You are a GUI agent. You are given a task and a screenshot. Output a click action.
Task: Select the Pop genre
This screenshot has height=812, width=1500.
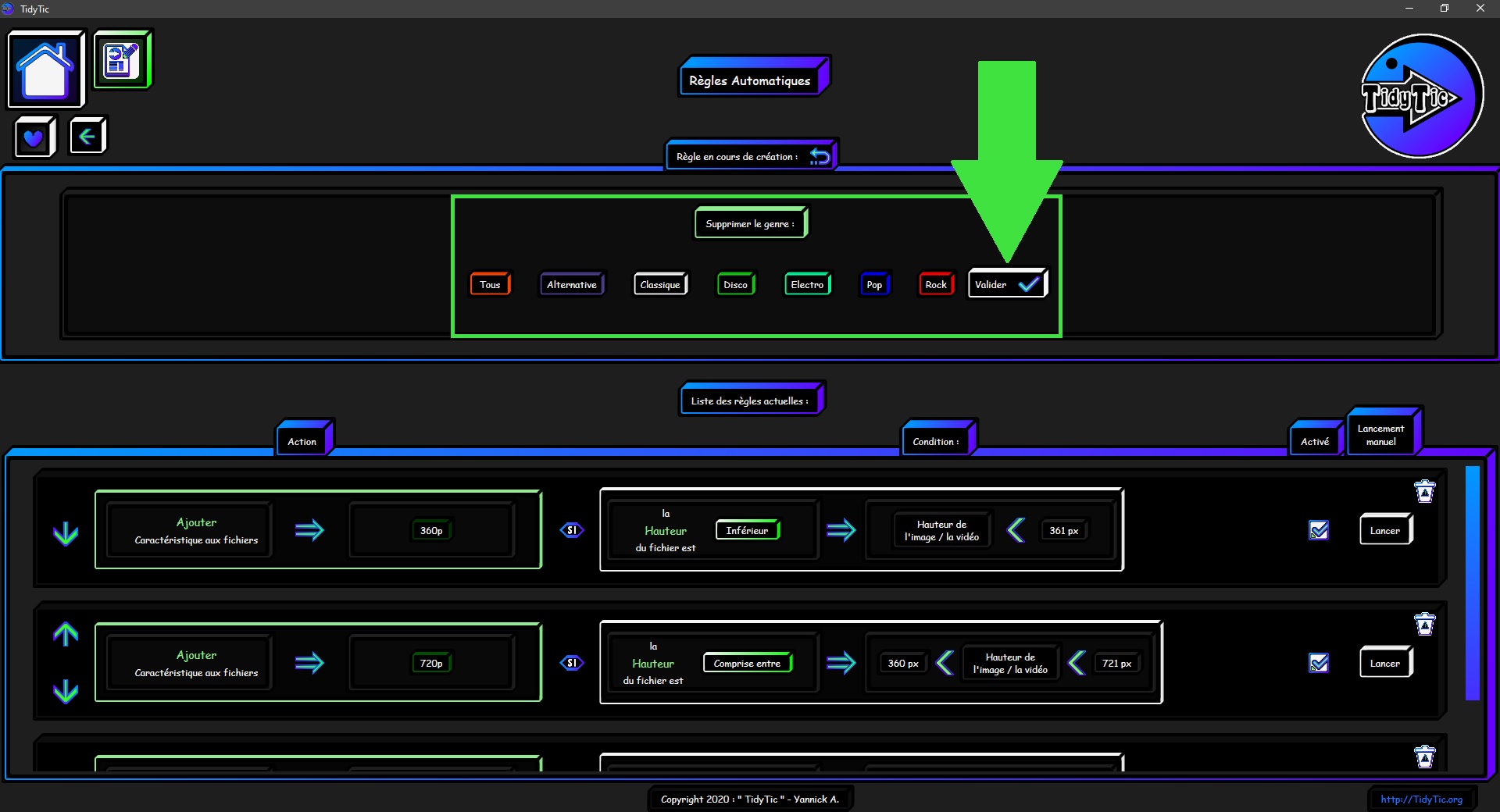pos(874,284)
